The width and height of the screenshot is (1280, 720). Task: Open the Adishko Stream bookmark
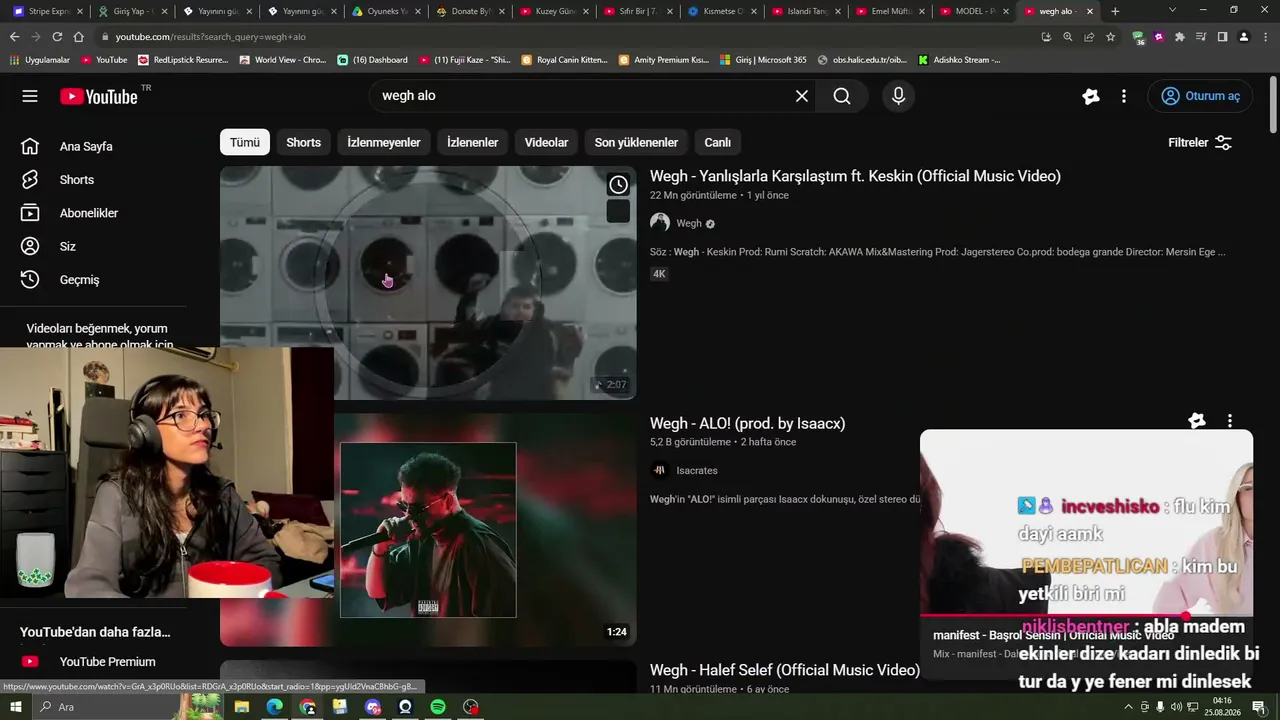[x=959, y=60]
